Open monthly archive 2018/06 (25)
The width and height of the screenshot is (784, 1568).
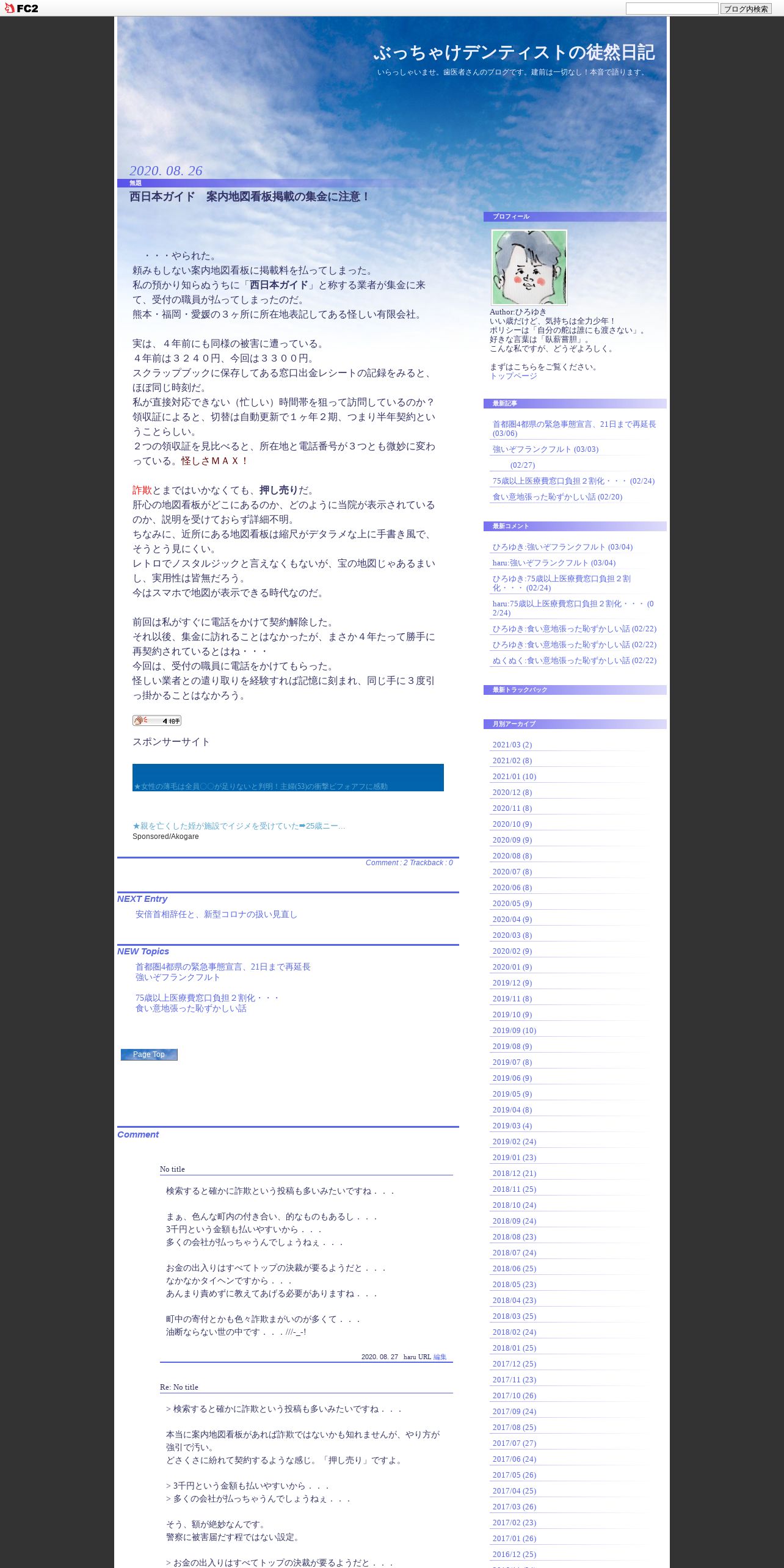click(514, 1269)
